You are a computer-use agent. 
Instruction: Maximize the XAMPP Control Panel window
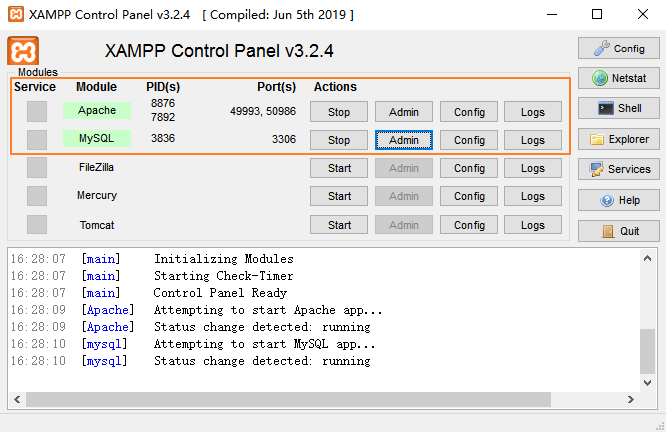point(597,14)
